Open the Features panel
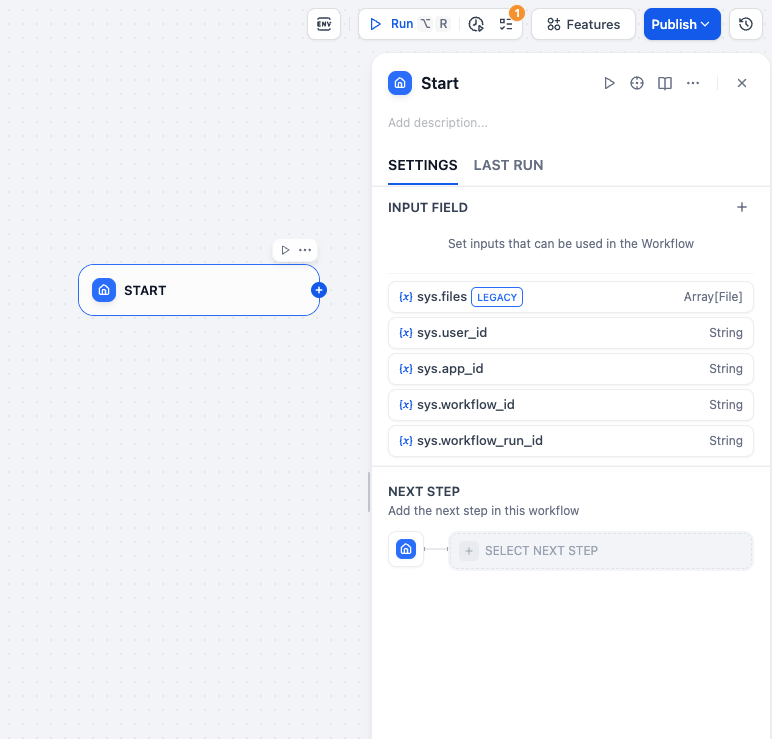772x739 pixels. pos(583,24)
